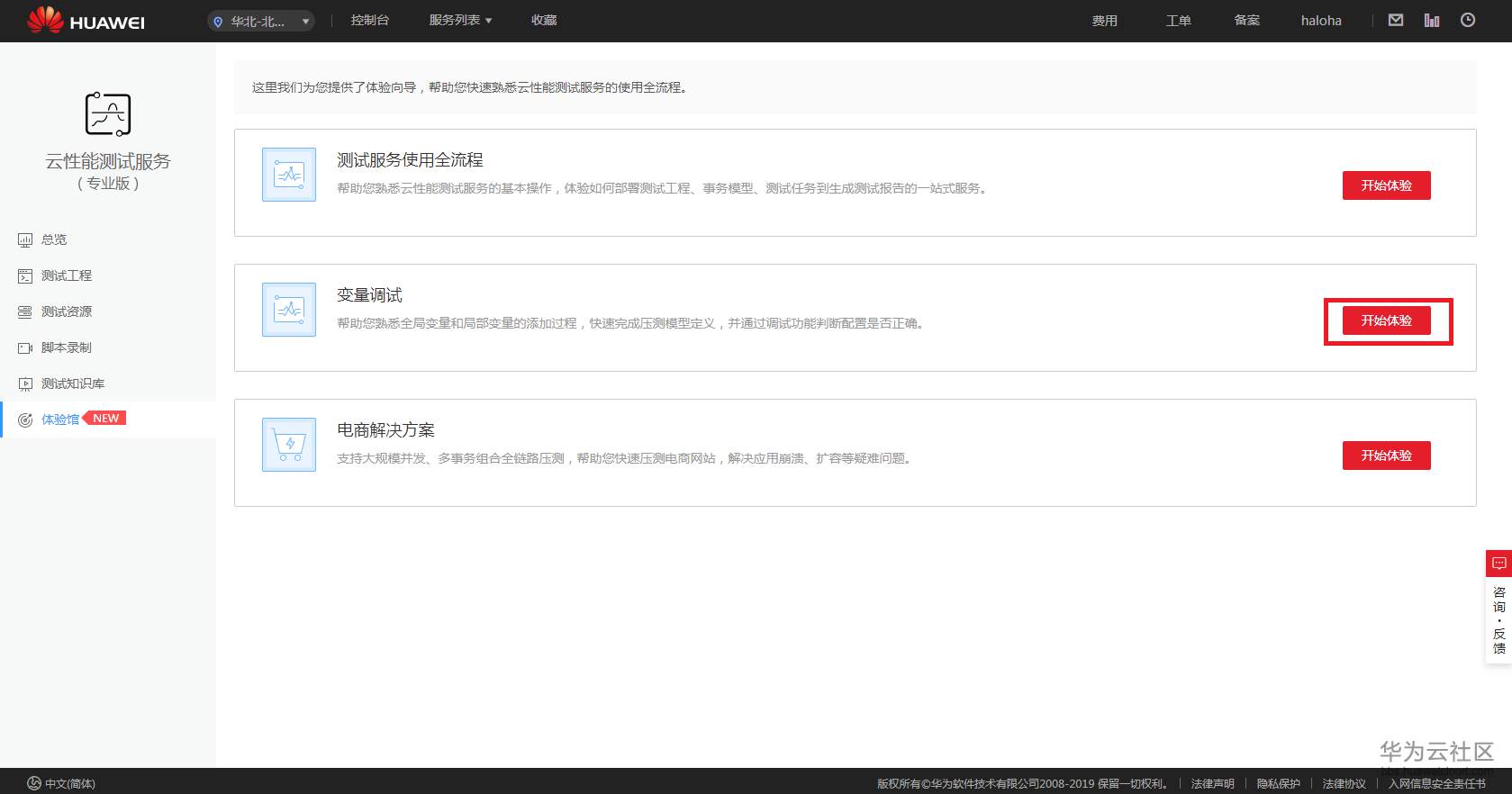Click 开始体验 for 电商解决方案
Screen dimensions: 1512x794
coord(1387,456)
